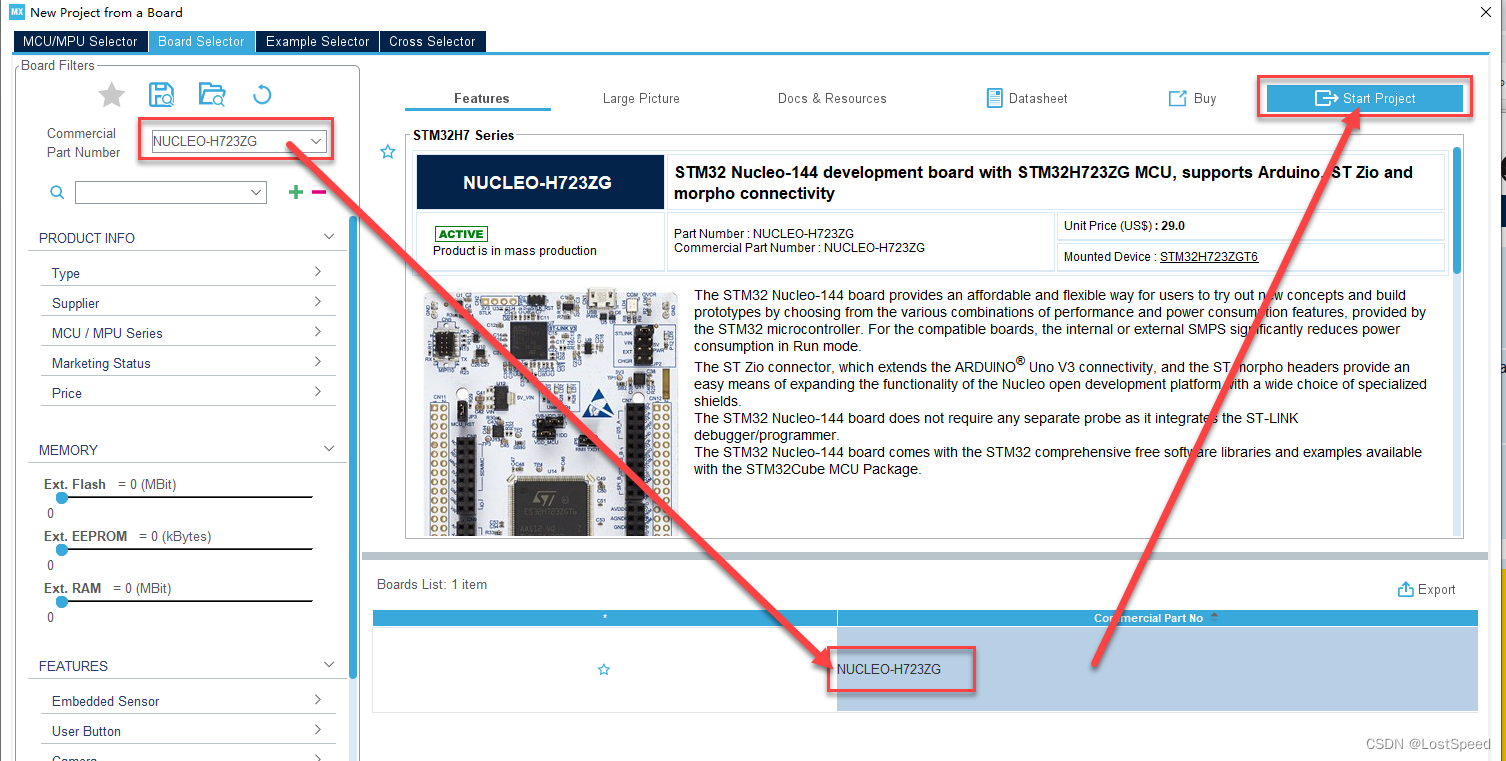Image resolution: width=1506 pixels, height=761 pixels.
Task: Collapse the FEATURES section
Action: (x=329, y=665)
